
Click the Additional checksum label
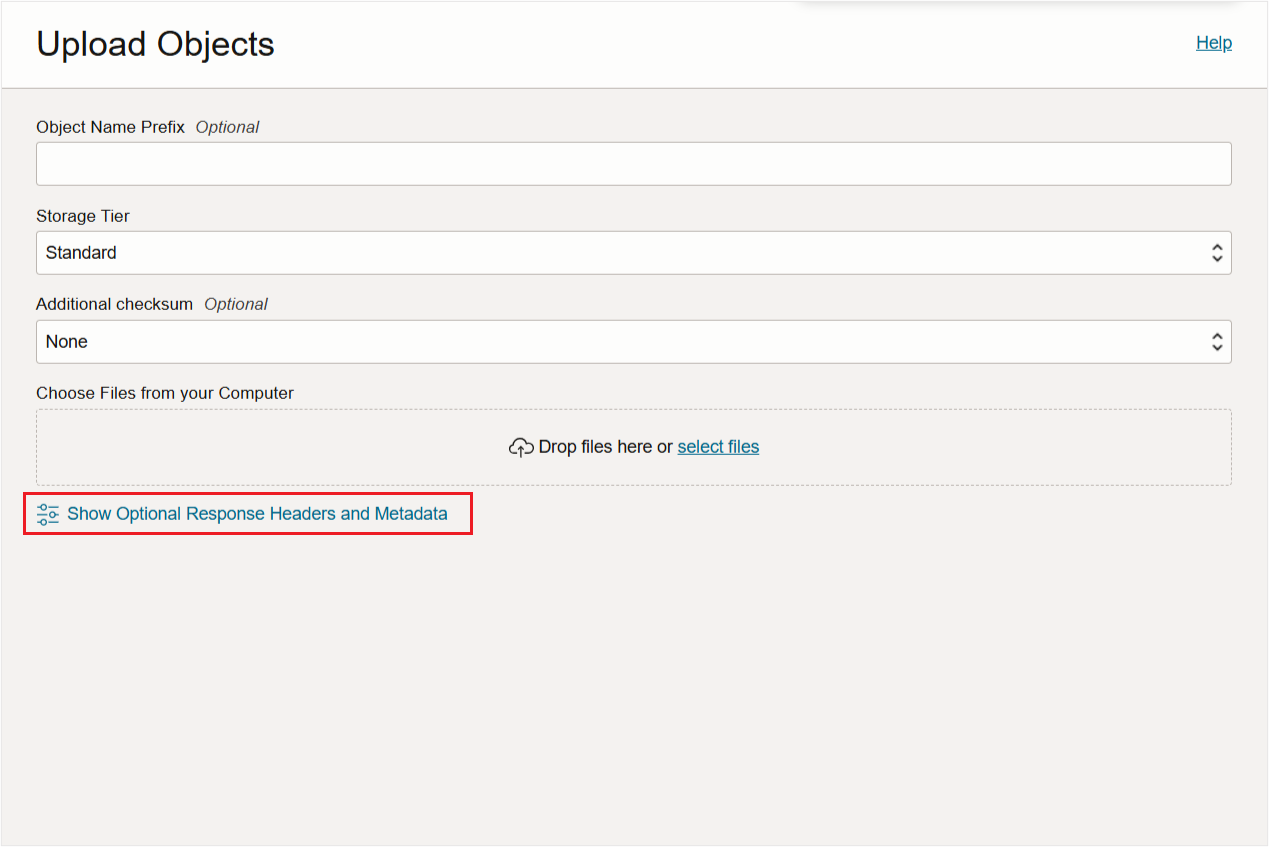point(115,304)
